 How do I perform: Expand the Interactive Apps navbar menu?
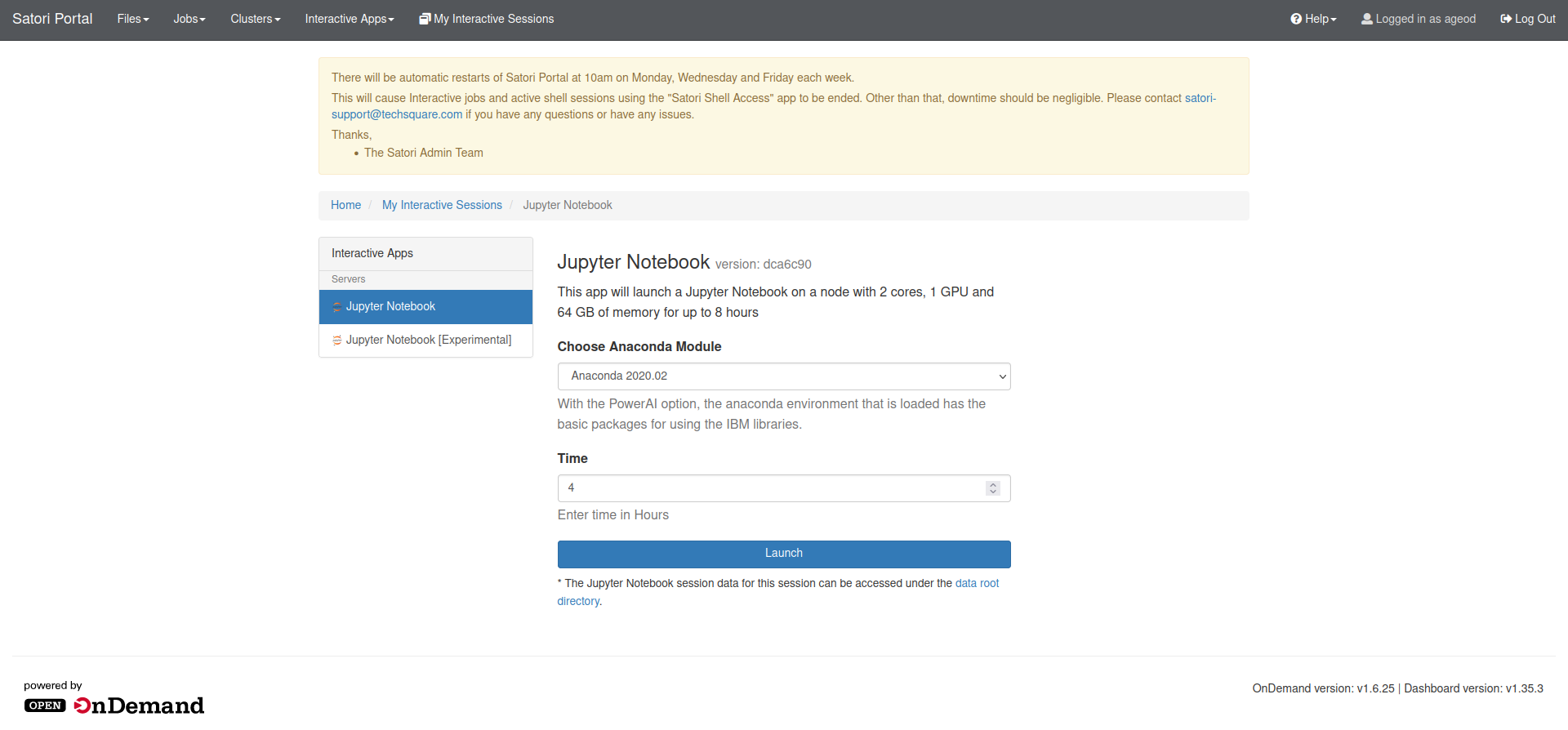coord(350,19)
